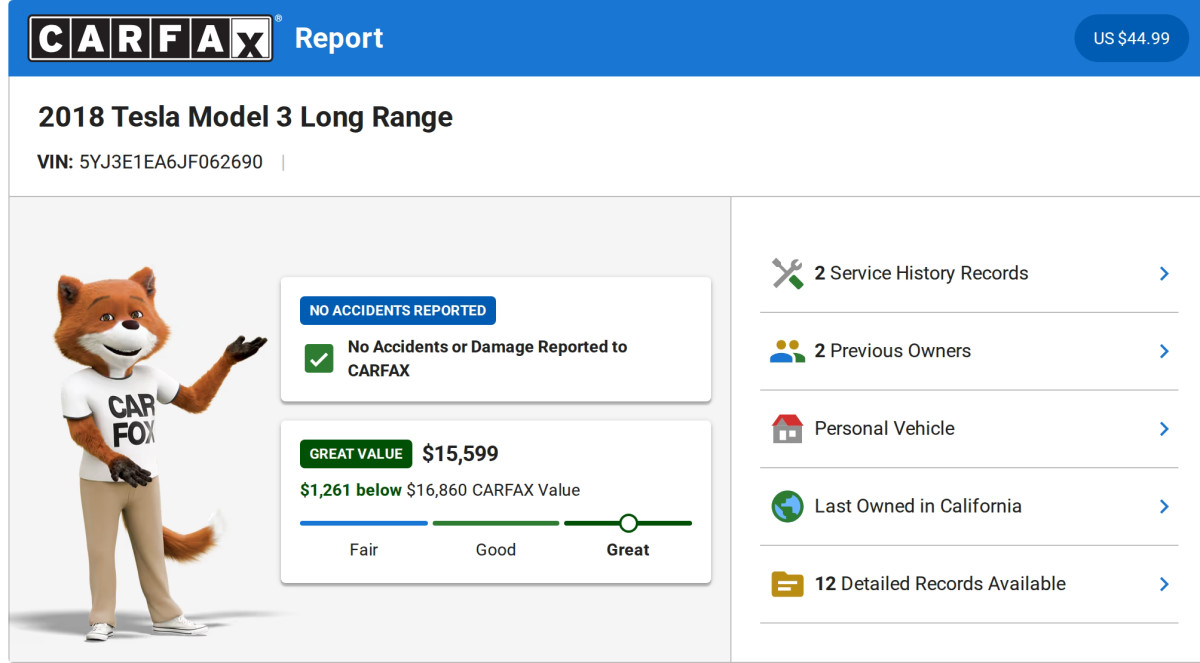Click the 2018 Tesla Model 3 Long Range title
This screenshot has height=663, width=1200.
245,117
